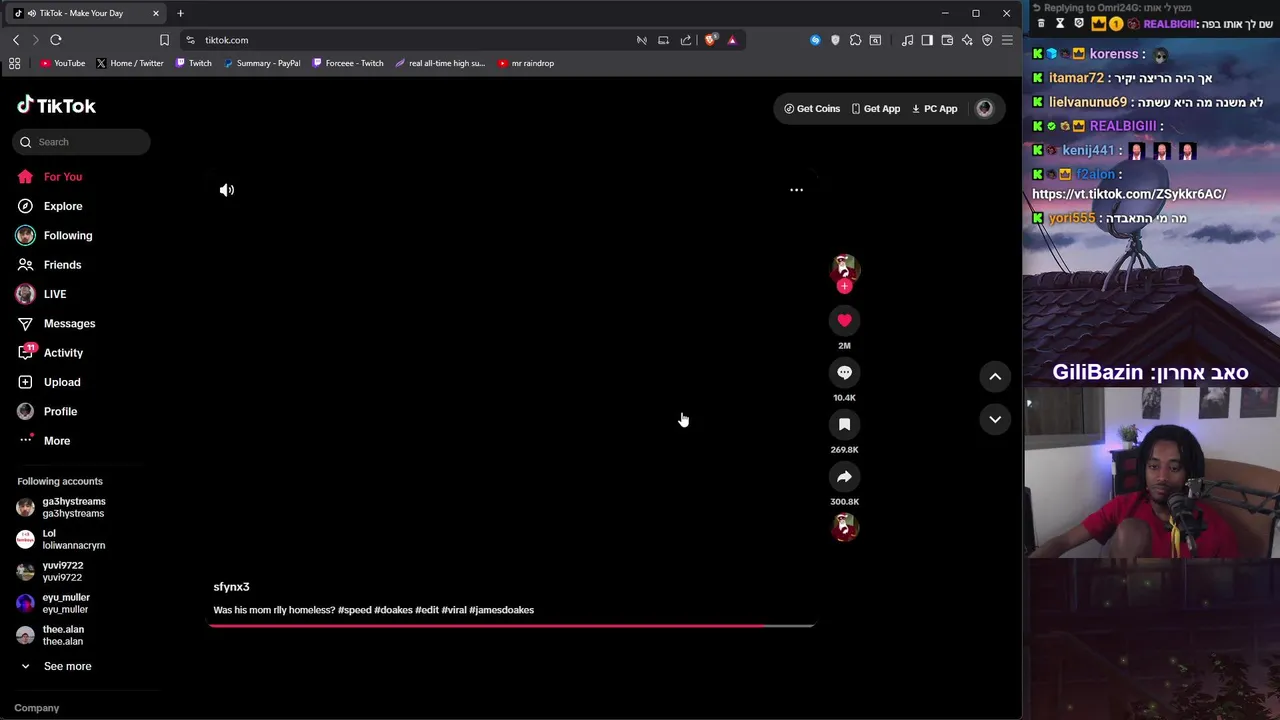
Task: Seek on the video progress bar
Action: pos(511,626)
